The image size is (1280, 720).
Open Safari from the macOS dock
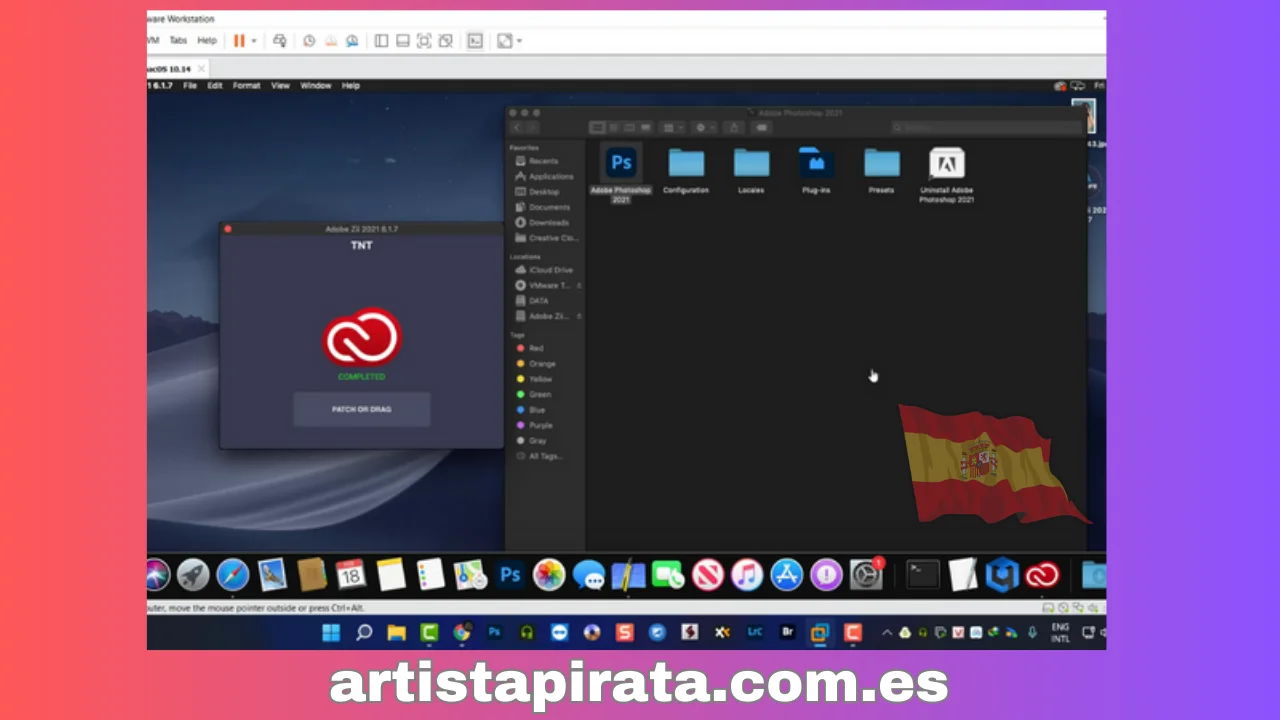[x=233, y=574]
